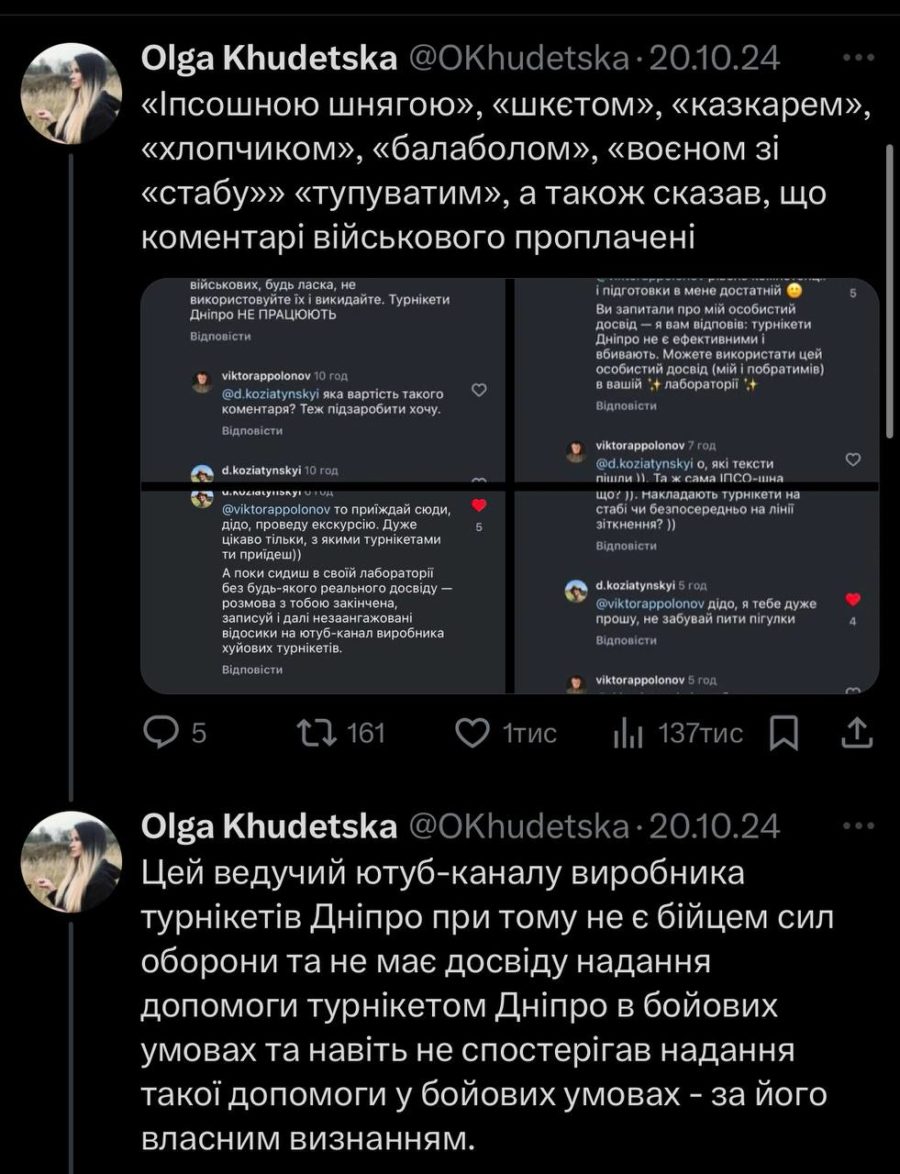
Task: Bookmark the first tweet
Action: click(783, 734)
